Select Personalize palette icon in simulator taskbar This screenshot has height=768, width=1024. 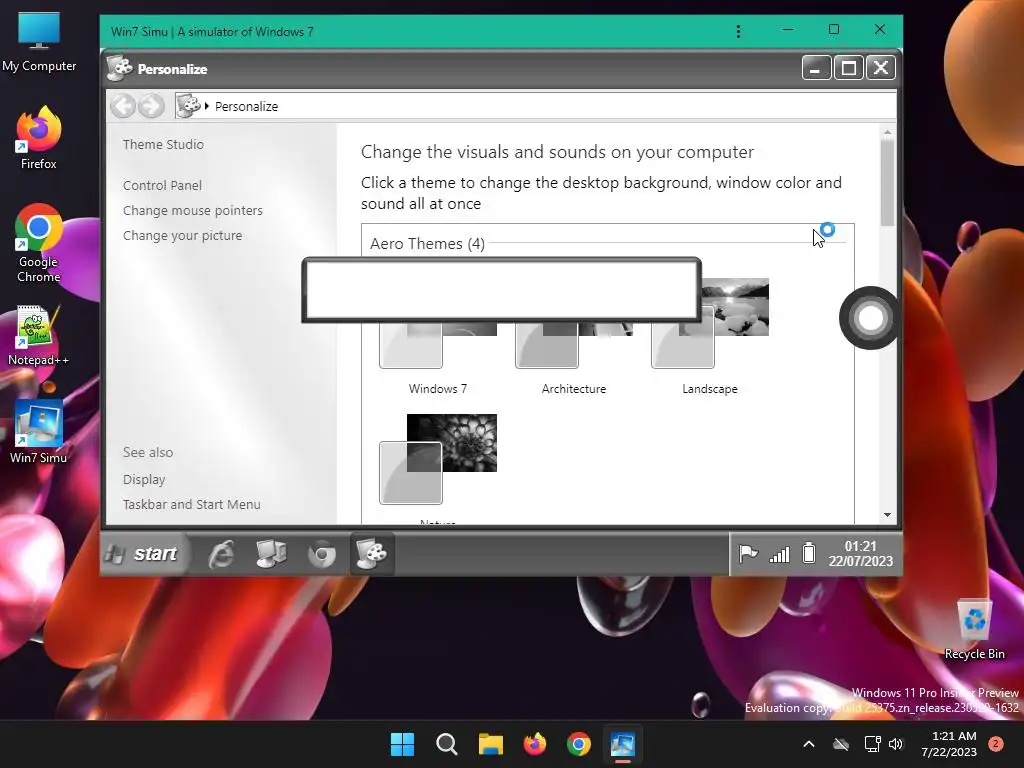(x=372, y=554)
